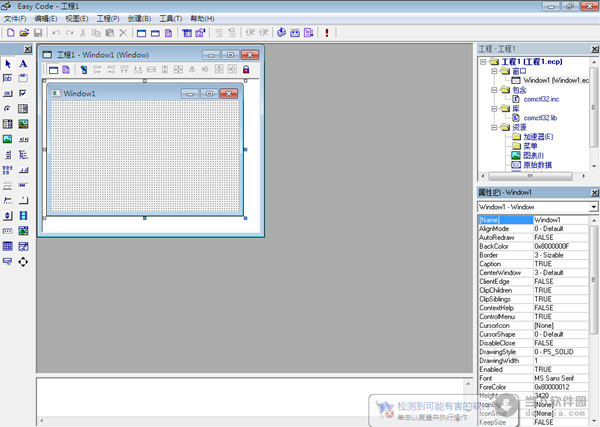Select the tree view control tool in toolbox

(23, 155)
